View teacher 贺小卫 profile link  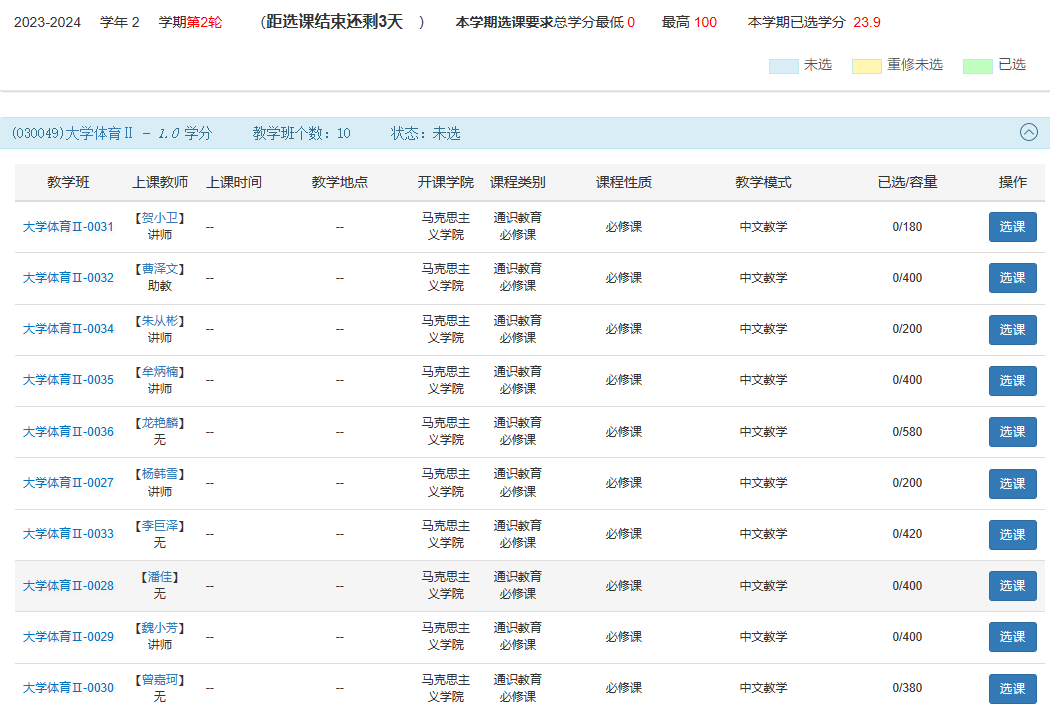point(160,218)
